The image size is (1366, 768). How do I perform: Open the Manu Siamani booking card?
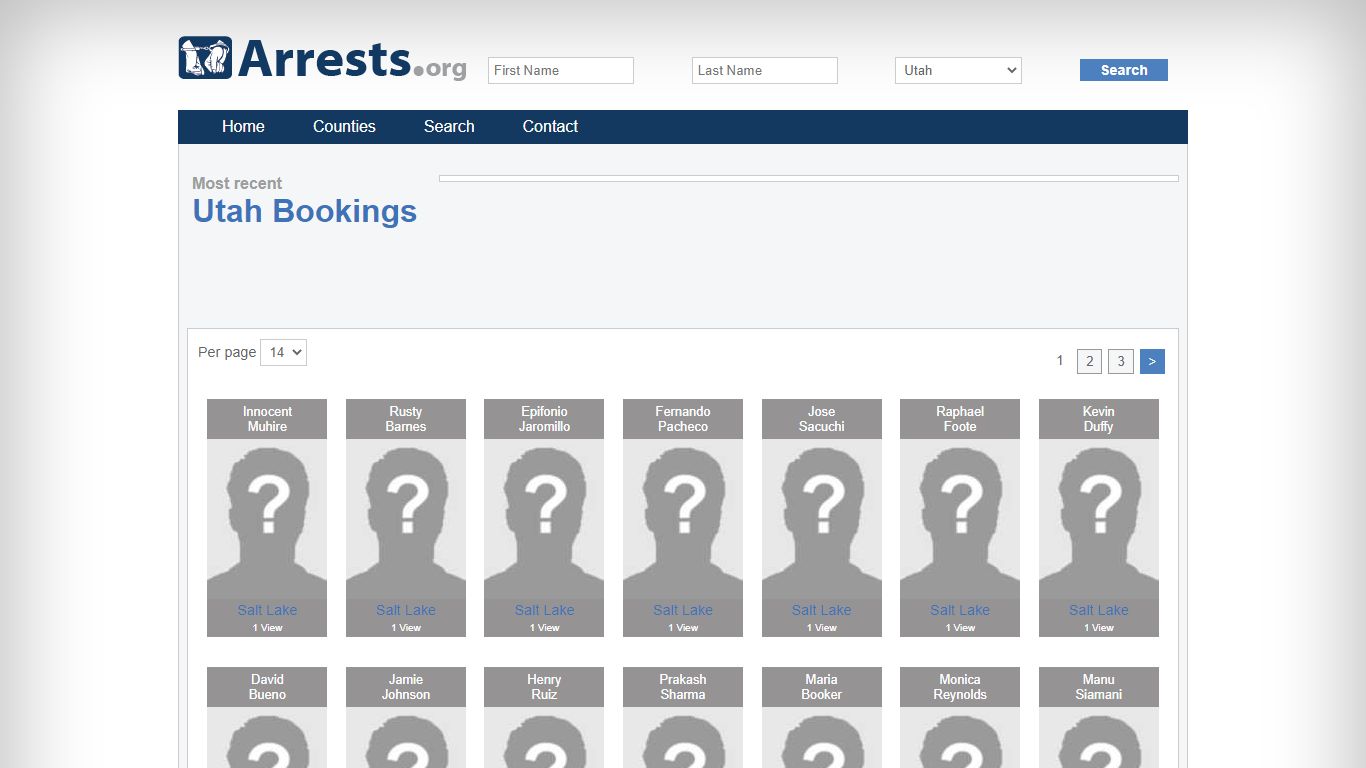click(x=1099, y=717)
